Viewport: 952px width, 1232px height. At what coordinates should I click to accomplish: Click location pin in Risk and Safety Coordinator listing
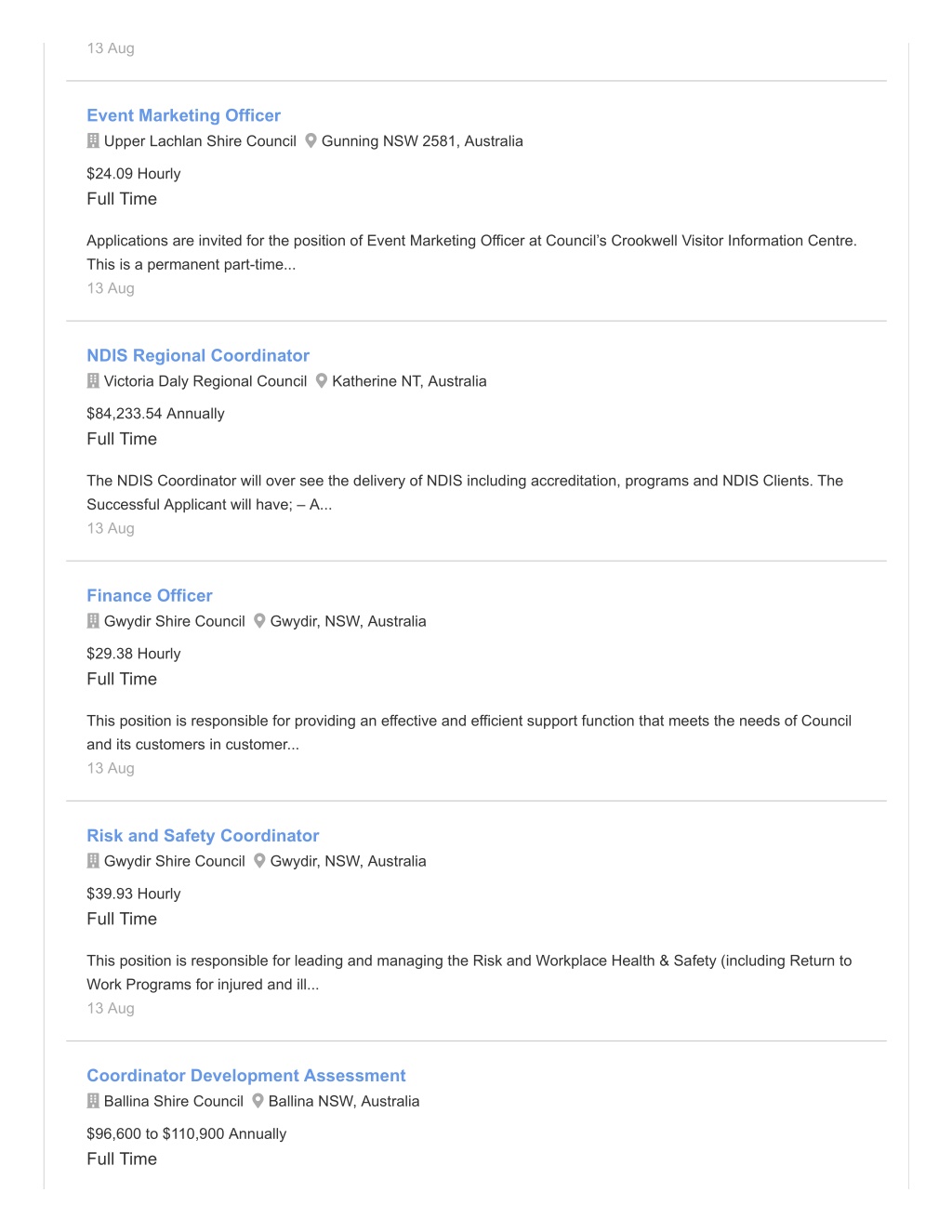pos(260,860)
